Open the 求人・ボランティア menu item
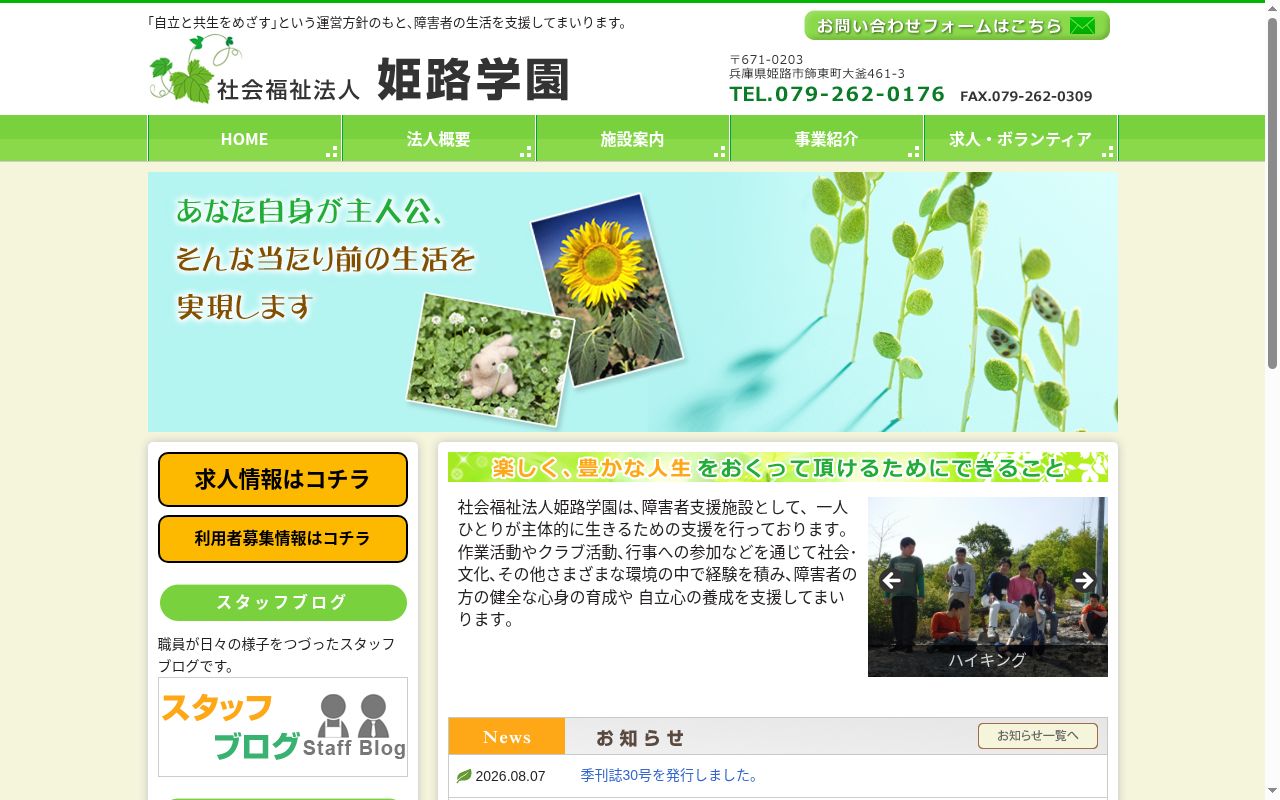The height and width of the screenshot is (800, 1280). 1020,138
